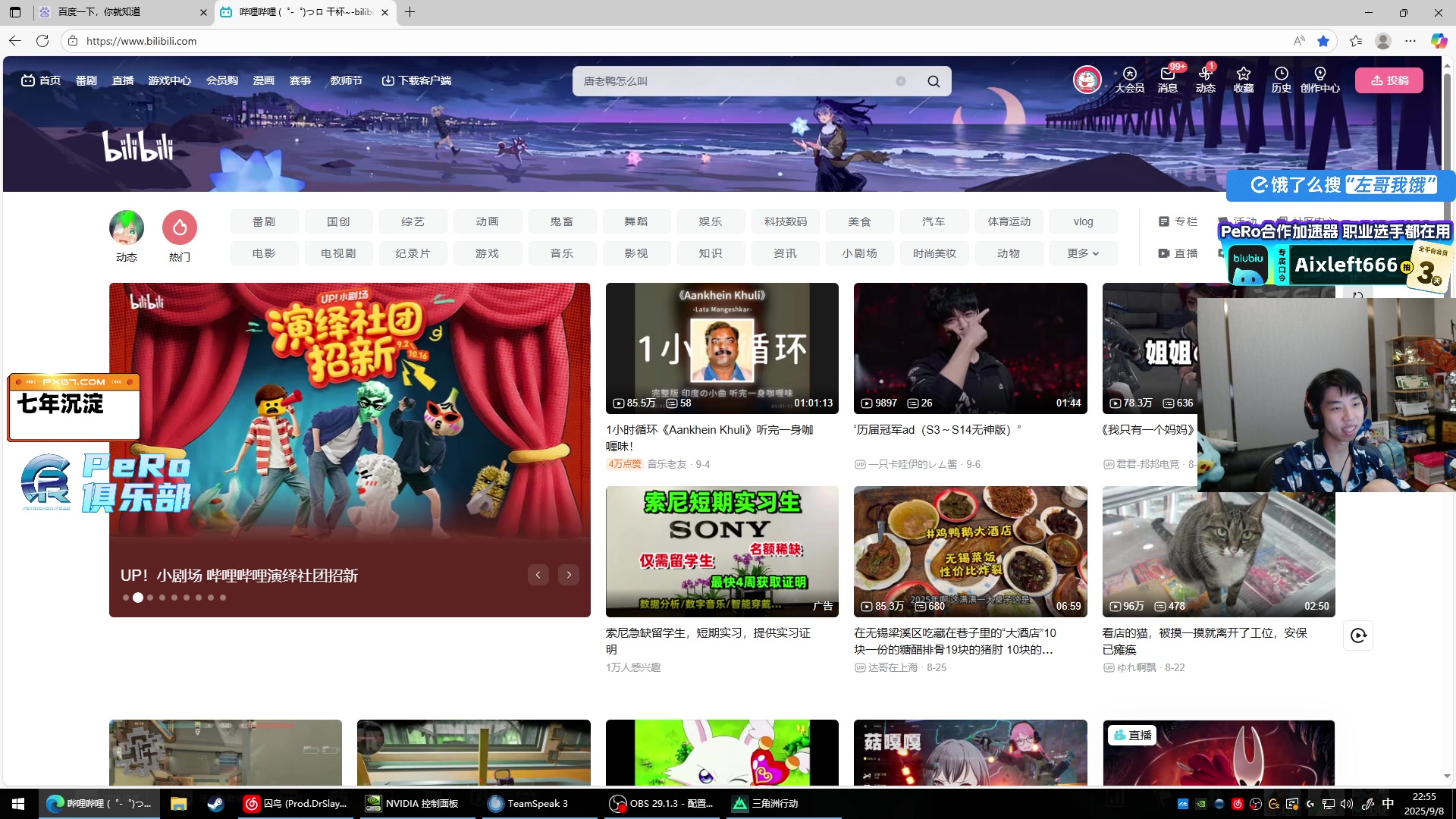Click the read aloud icon in address bar
Viewport: 1456px width, 819px height.
pos(1299,41)
